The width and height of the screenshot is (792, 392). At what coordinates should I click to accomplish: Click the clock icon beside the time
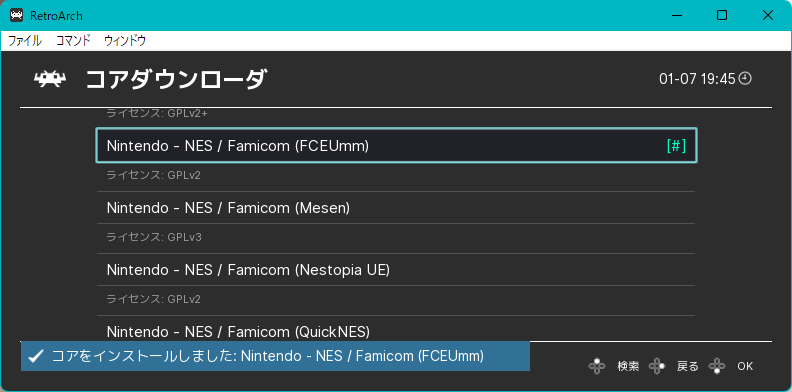[746, 78]
